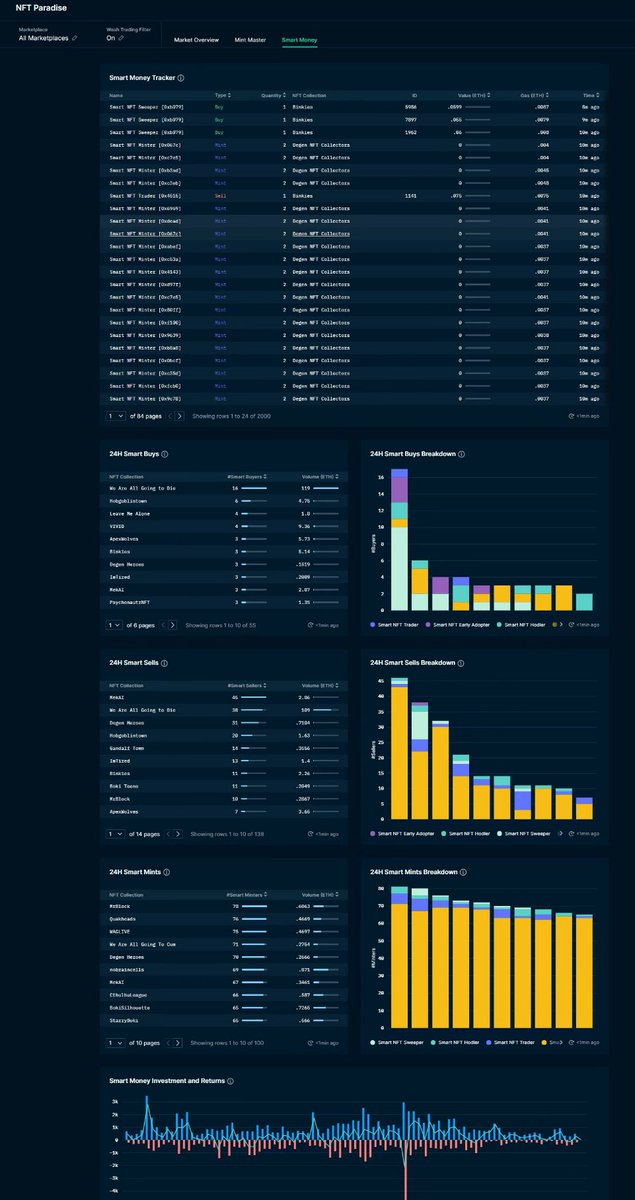The image size is (635, 1200).
Task: Sort tracker by Quantity column
Action: 273,95
